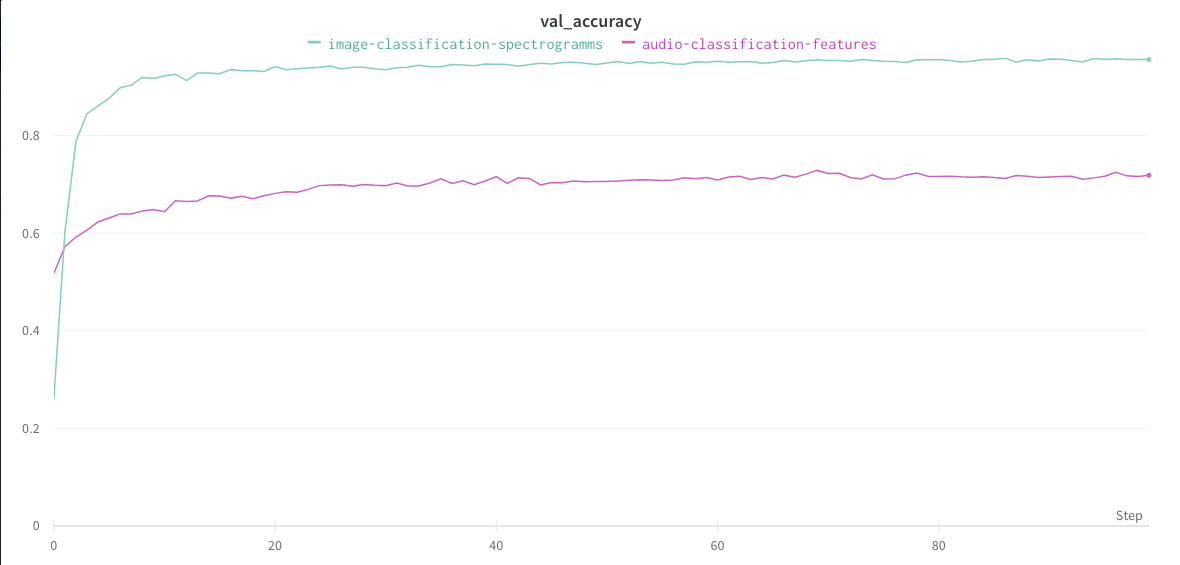Select the audio-classification-features legend label
Viewport: 1180px width, 565px height.
tap(759, 44)
